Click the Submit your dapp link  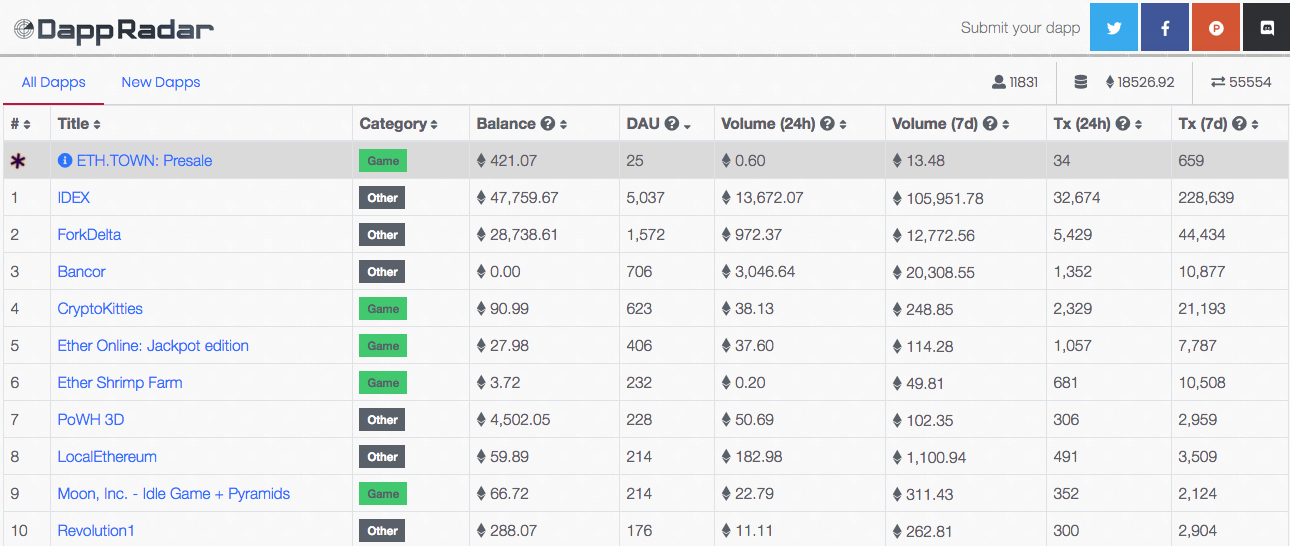click(x=1020, y=28)
